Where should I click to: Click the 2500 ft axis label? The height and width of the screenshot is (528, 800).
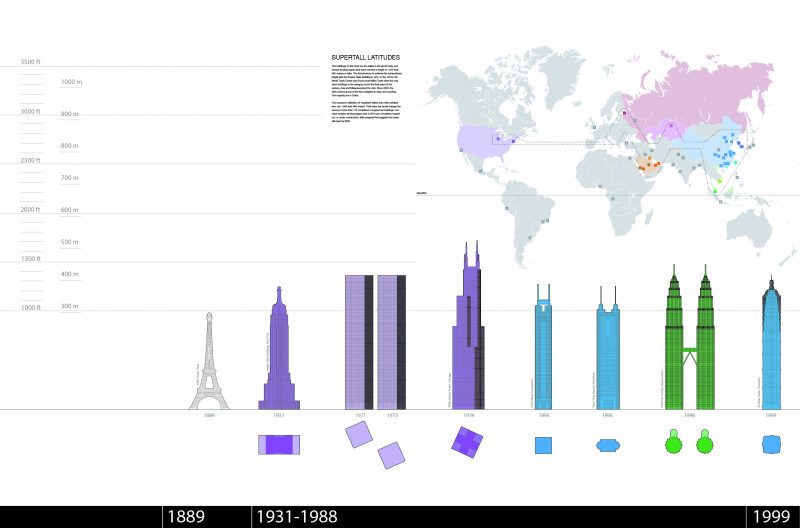(31, 160)
